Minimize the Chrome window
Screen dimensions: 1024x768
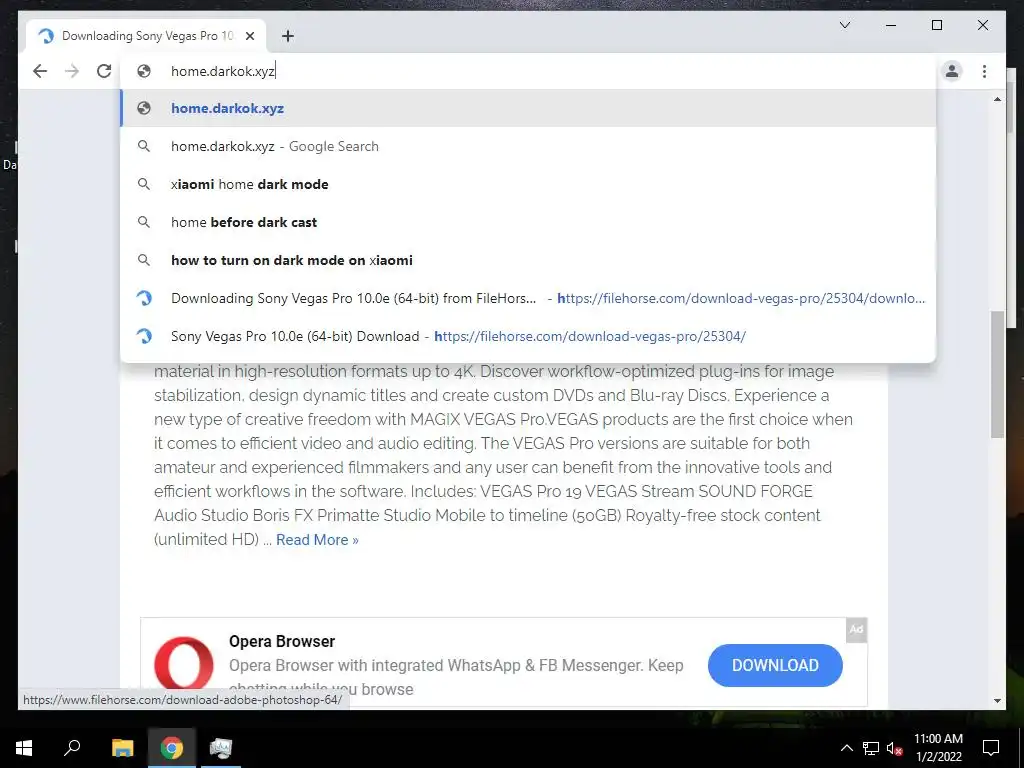click(x=891, y=25)
